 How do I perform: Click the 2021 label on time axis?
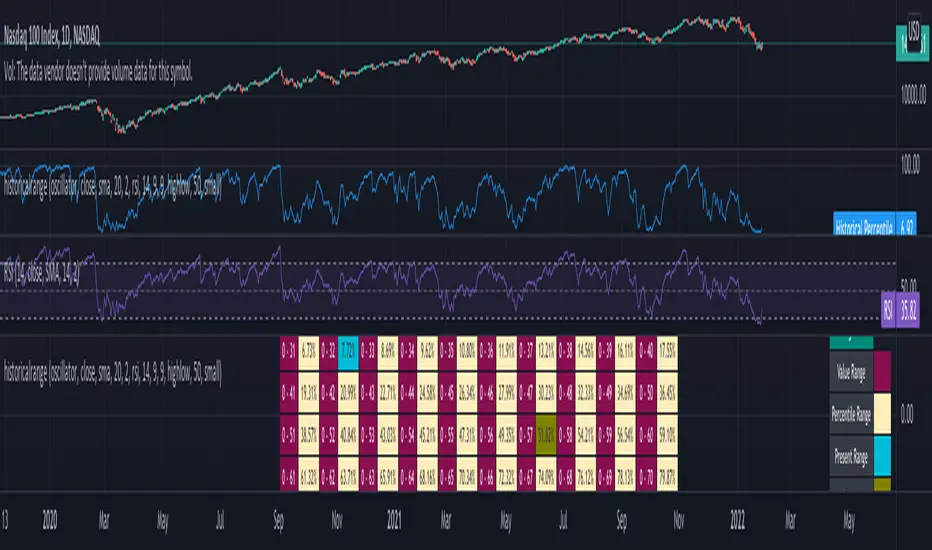click(x=394, y=520)
